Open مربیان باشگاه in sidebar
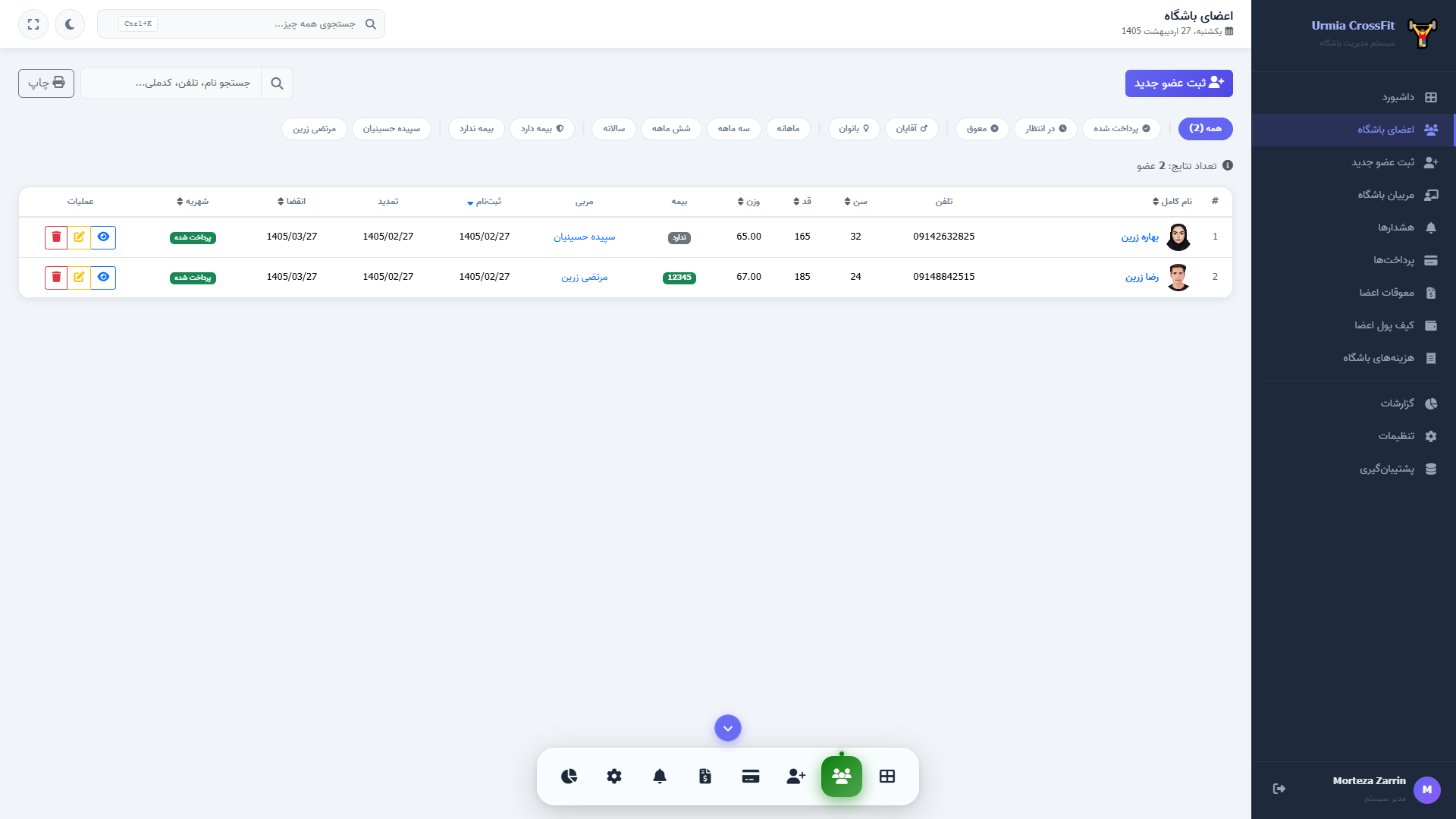The height and width of the screenshot is (819, 1456). tap(1354, 195)
